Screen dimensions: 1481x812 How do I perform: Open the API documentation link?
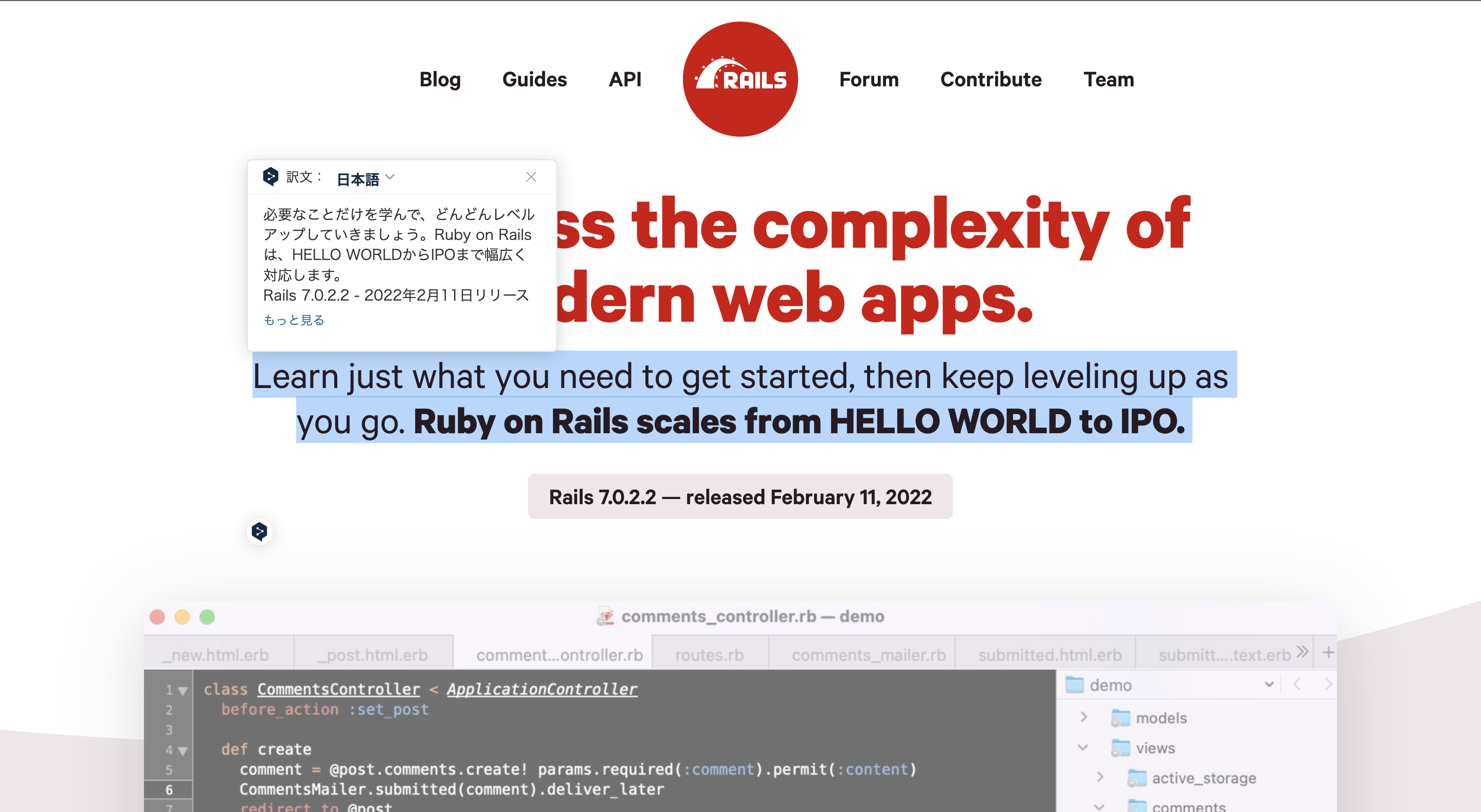[x=625, y=79]
